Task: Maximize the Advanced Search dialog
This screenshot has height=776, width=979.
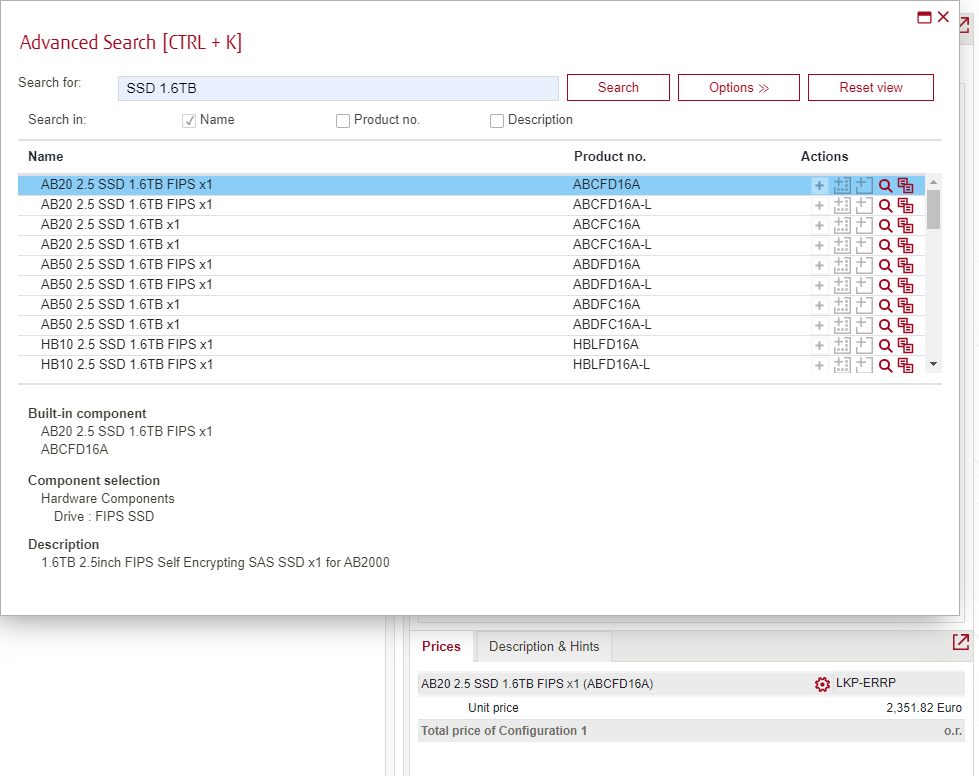Action: click(x=924, y=17)
